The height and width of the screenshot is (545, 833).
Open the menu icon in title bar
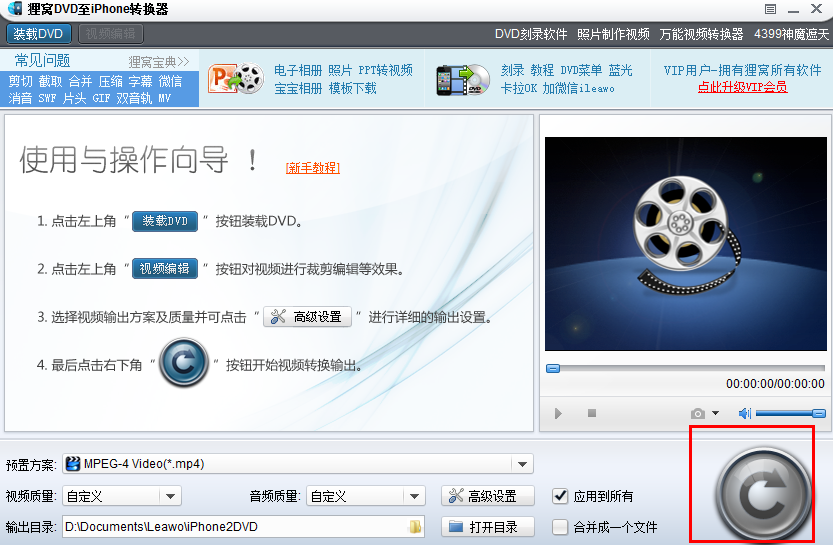[770, 9]
